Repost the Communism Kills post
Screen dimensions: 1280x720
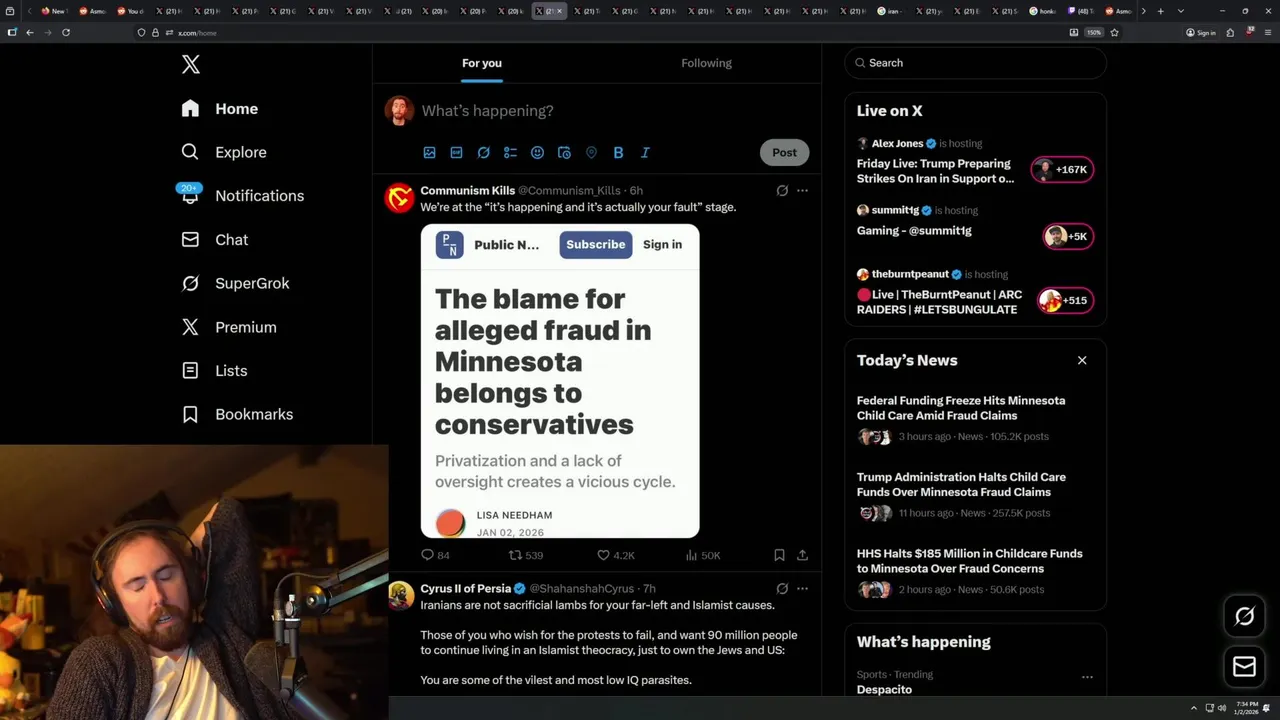pyautogui.click(x=526, y=555)
